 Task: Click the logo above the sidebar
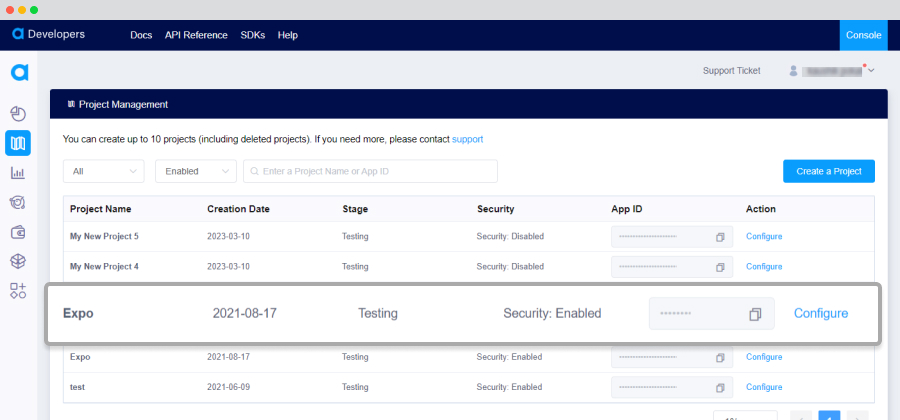(20, 72)
